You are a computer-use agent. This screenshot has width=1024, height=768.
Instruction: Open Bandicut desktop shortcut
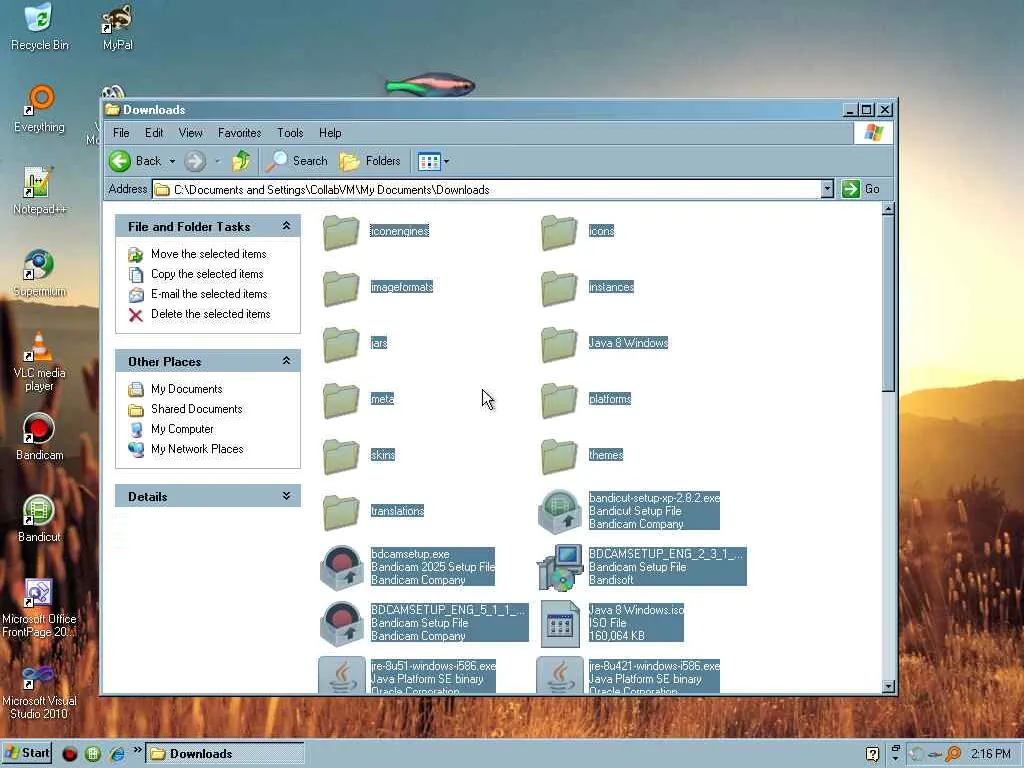39,519
